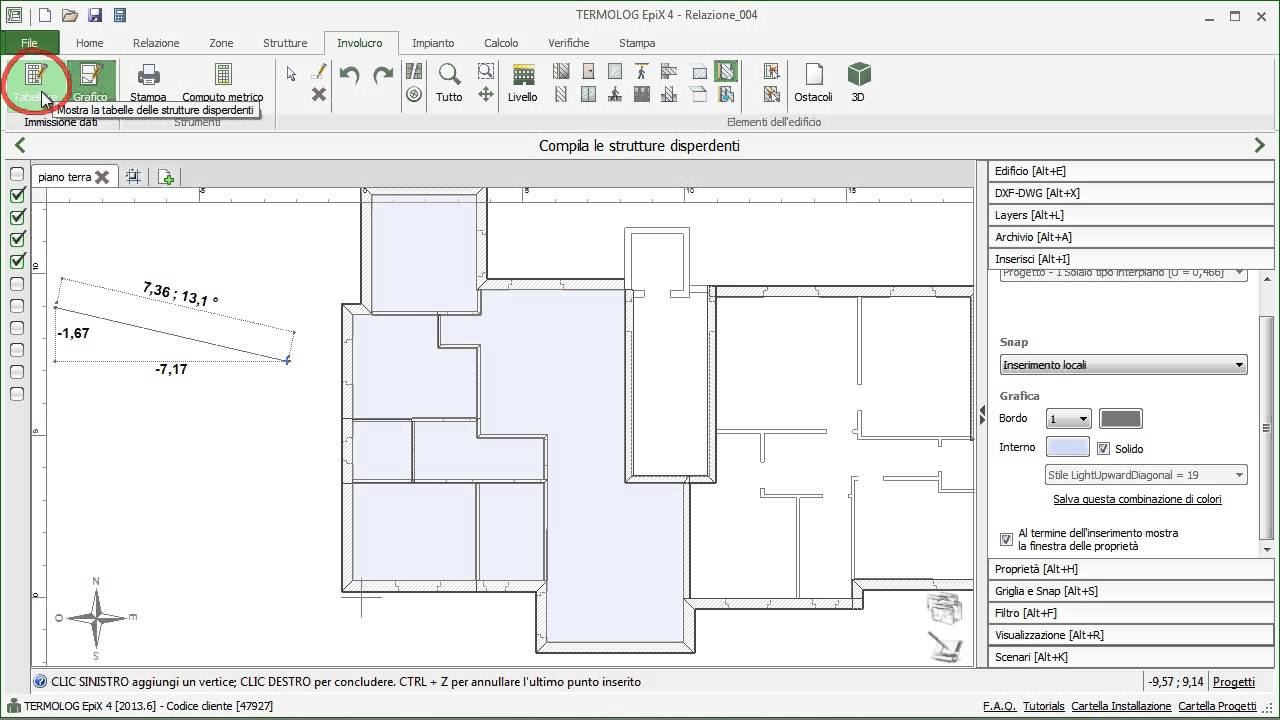1280x720 pixels.
Task: Toggle the topmost unchecked box in left strip
Action: coord(17,173)
